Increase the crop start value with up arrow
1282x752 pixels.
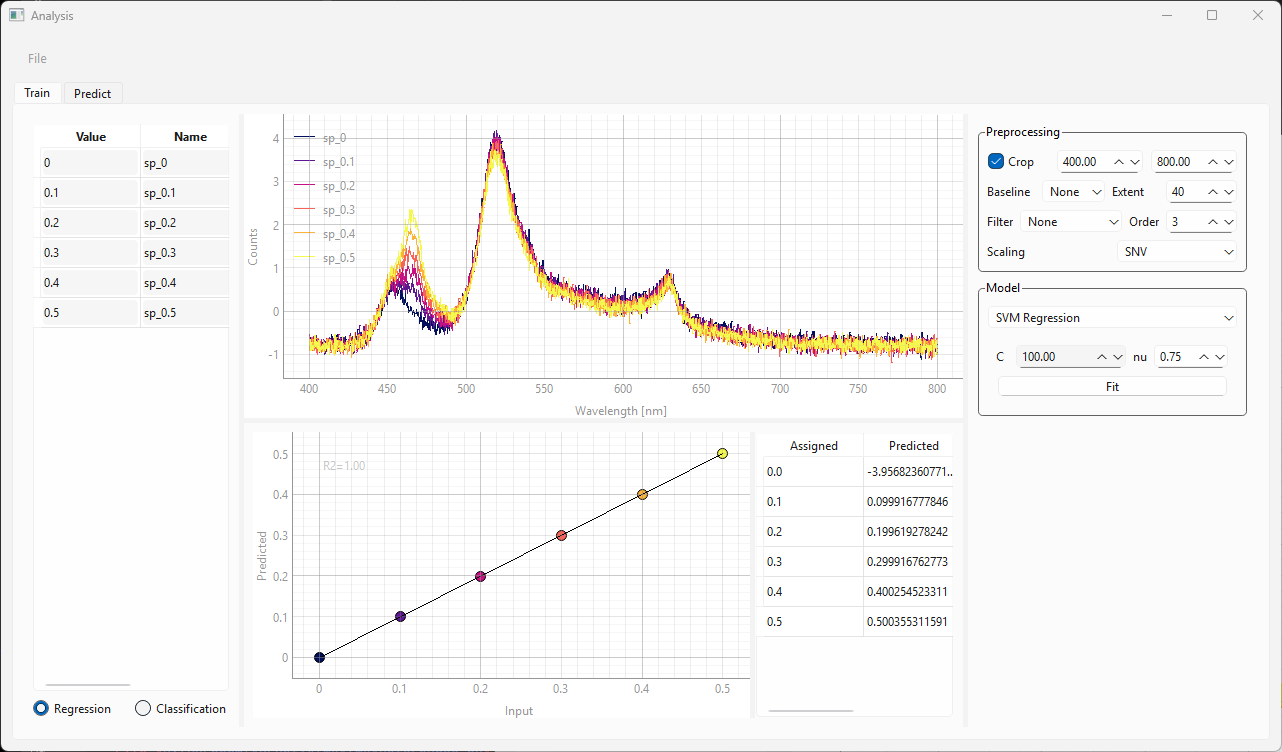pos(1119,162)
